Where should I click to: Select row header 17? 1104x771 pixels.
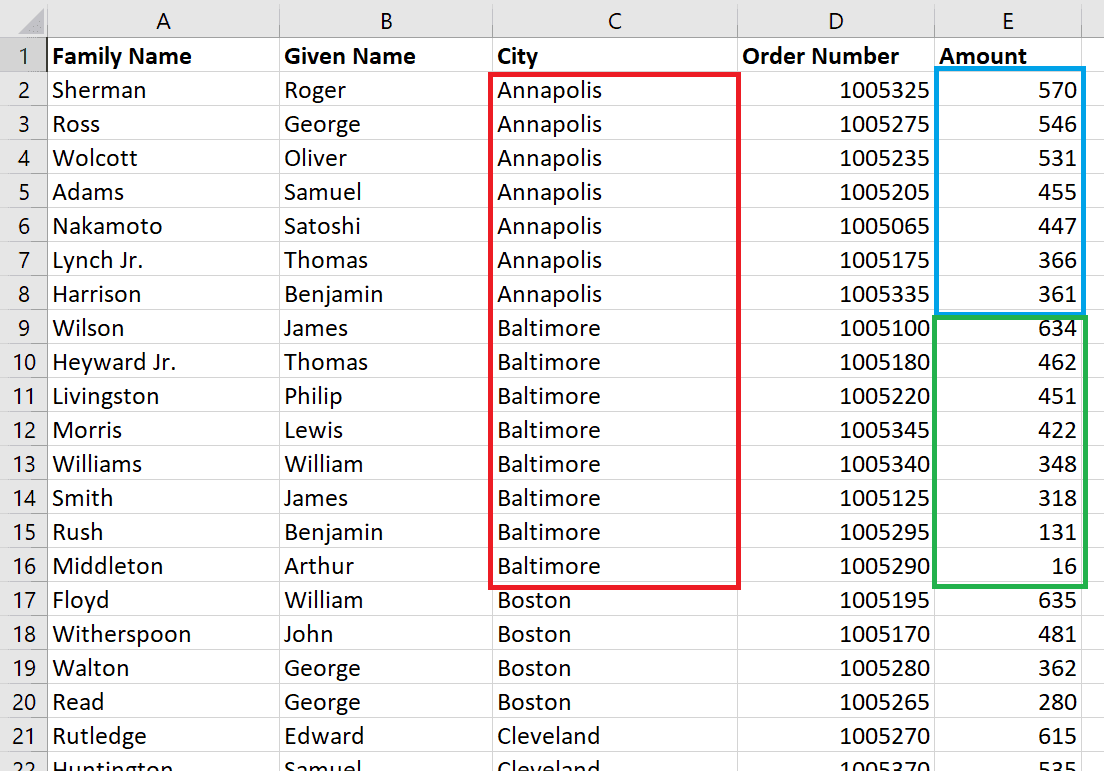tap(24, 600)
